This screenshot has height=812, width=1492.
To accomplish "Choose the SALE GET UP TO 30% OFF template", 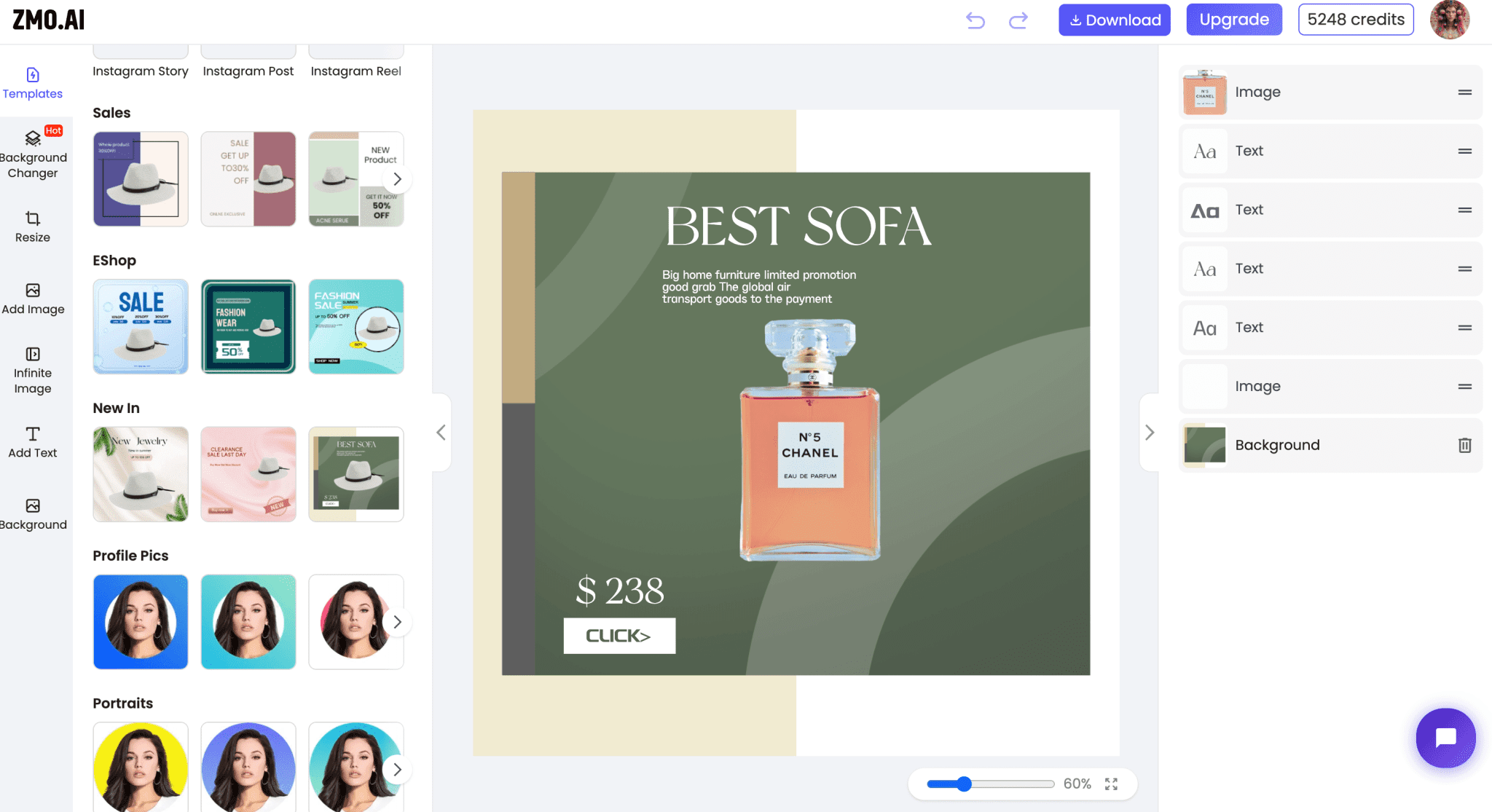I will coord(248,179).
